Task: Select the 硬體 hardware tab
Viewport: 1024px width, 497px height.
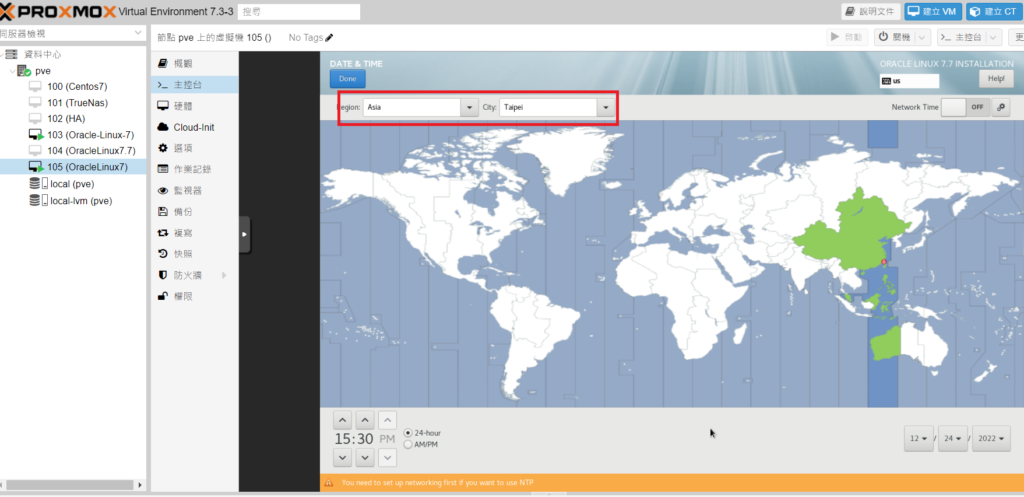Action: 182,105
